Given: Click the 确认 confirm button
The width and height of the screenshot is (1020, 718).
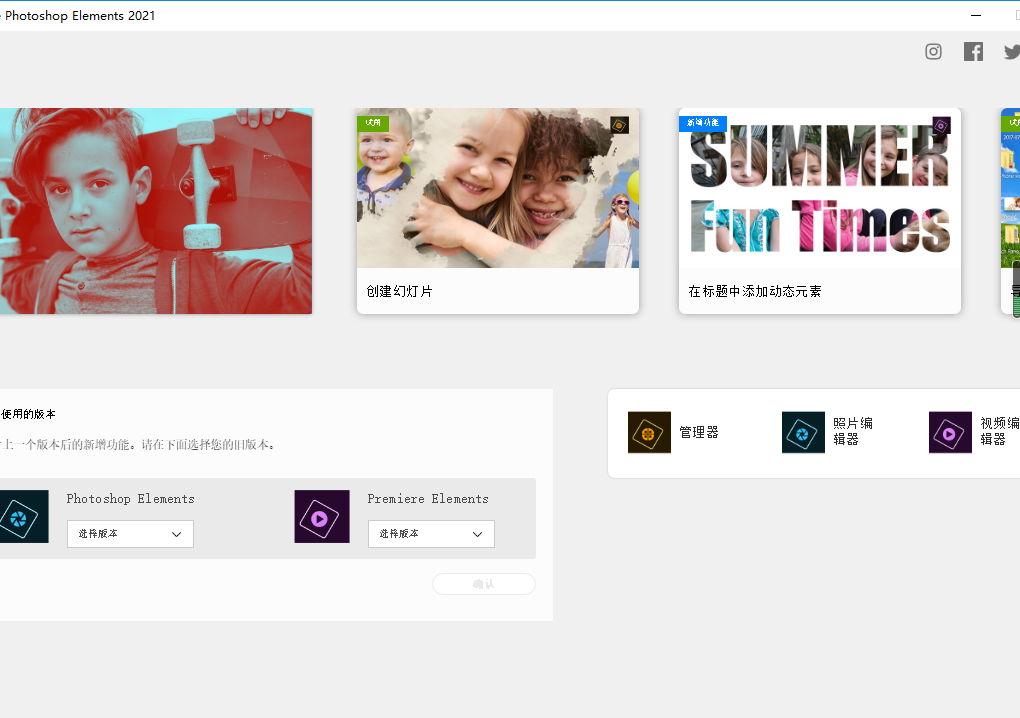Looking at the screenshot, I should pos(483,584).
